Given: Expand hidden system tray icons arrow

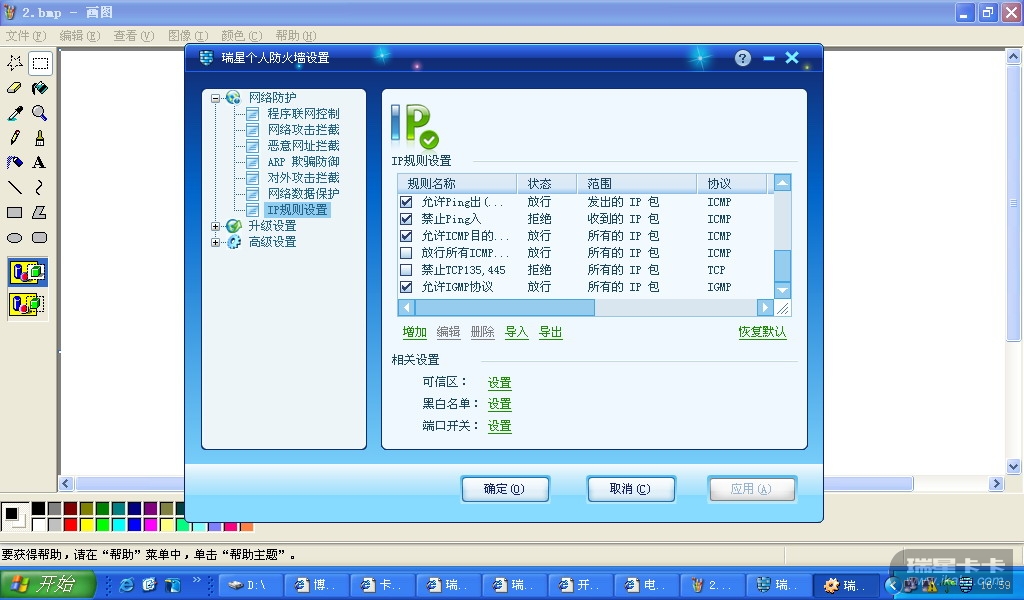Looking at the screenshot, I should (892, 585).
